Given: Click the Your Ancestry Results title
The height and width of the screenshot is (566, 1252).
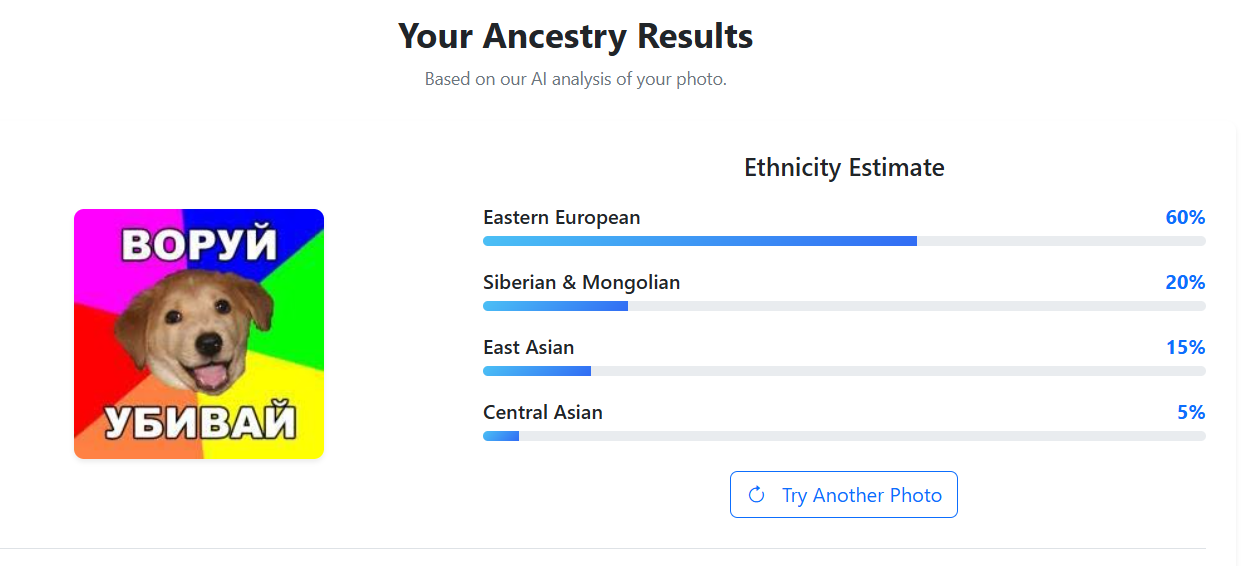Looking at the screenshot, I should click(575, 37).
